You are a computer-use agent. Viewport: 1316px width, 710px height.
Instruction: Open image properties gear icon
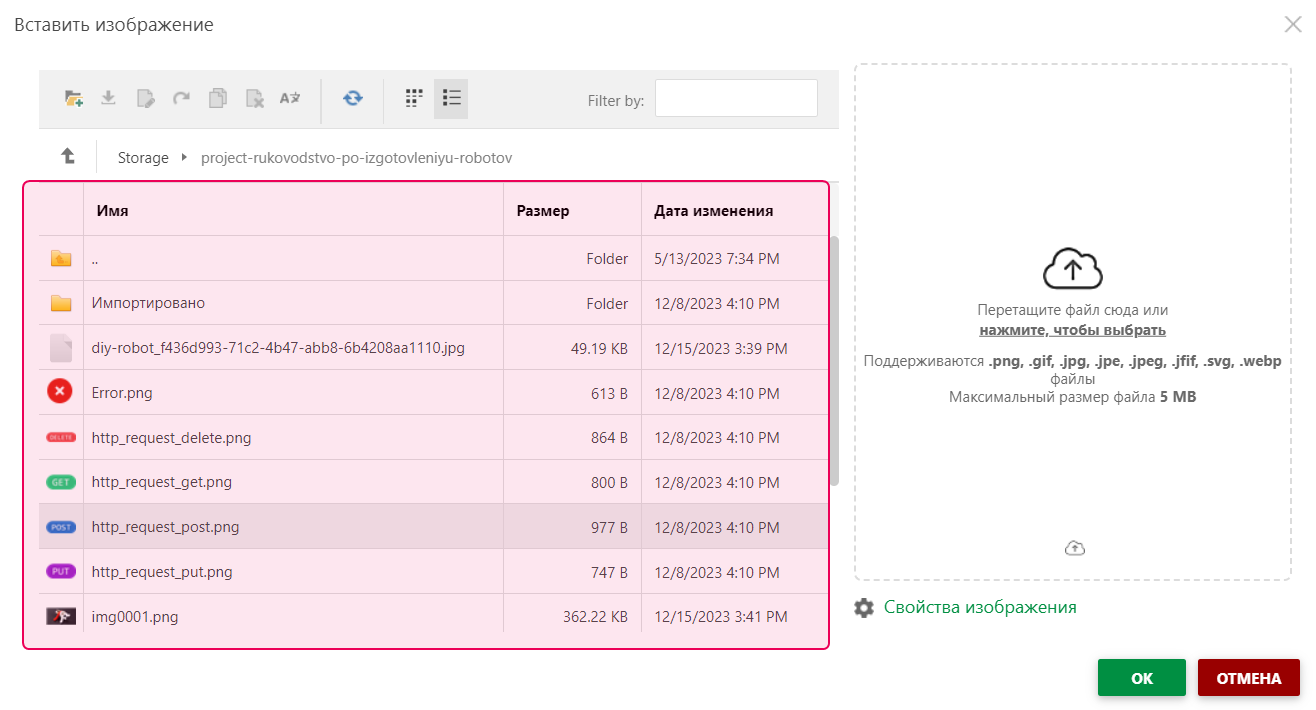coord(864,607)
